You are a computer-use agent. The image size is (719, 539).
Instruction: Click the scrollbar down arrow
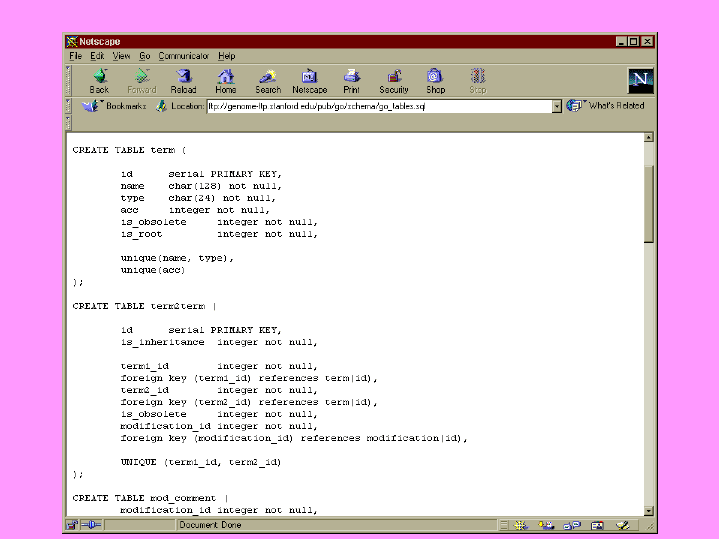click(649, 510)
